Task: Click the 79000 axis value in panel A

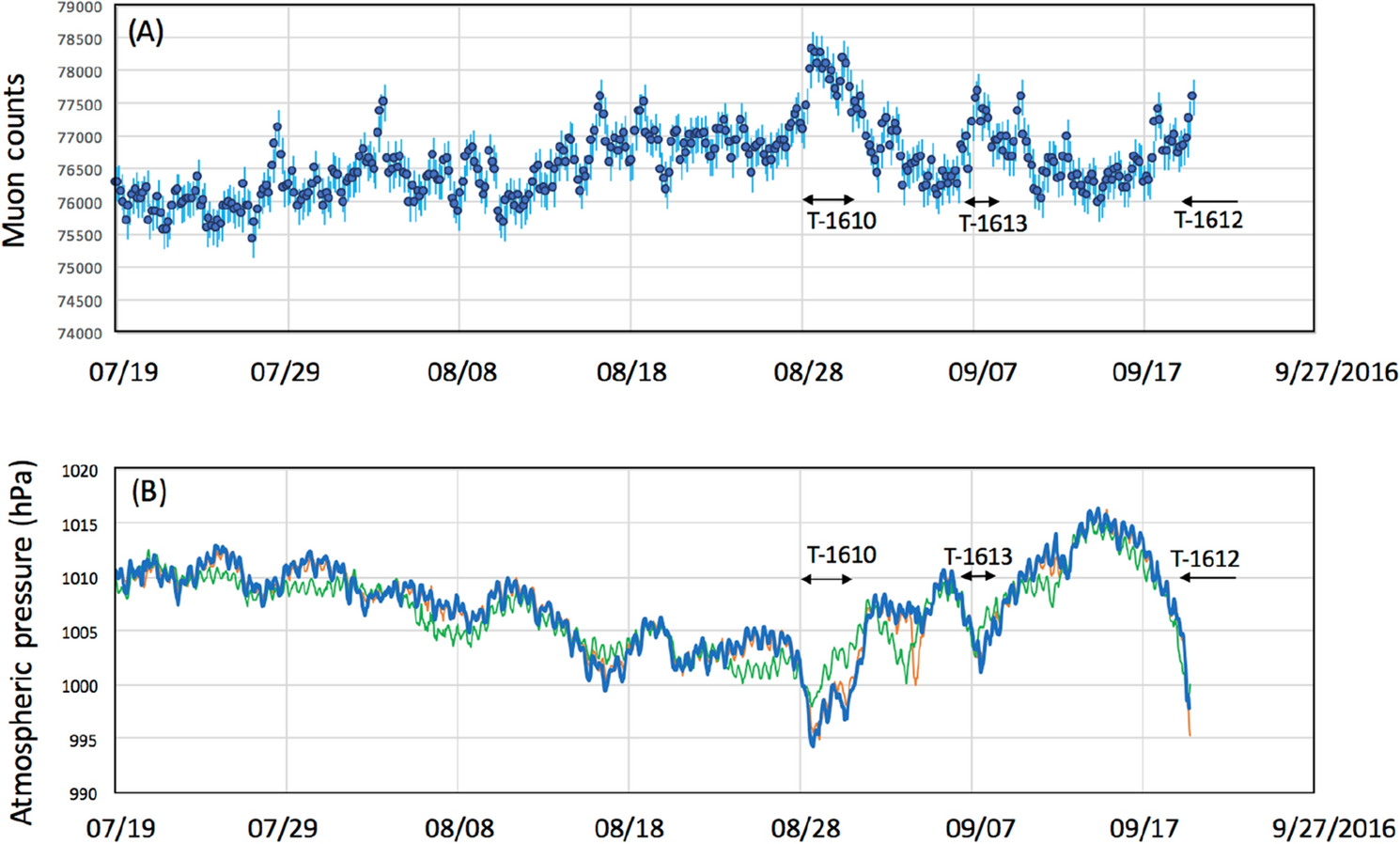Action: click(78, 8)
